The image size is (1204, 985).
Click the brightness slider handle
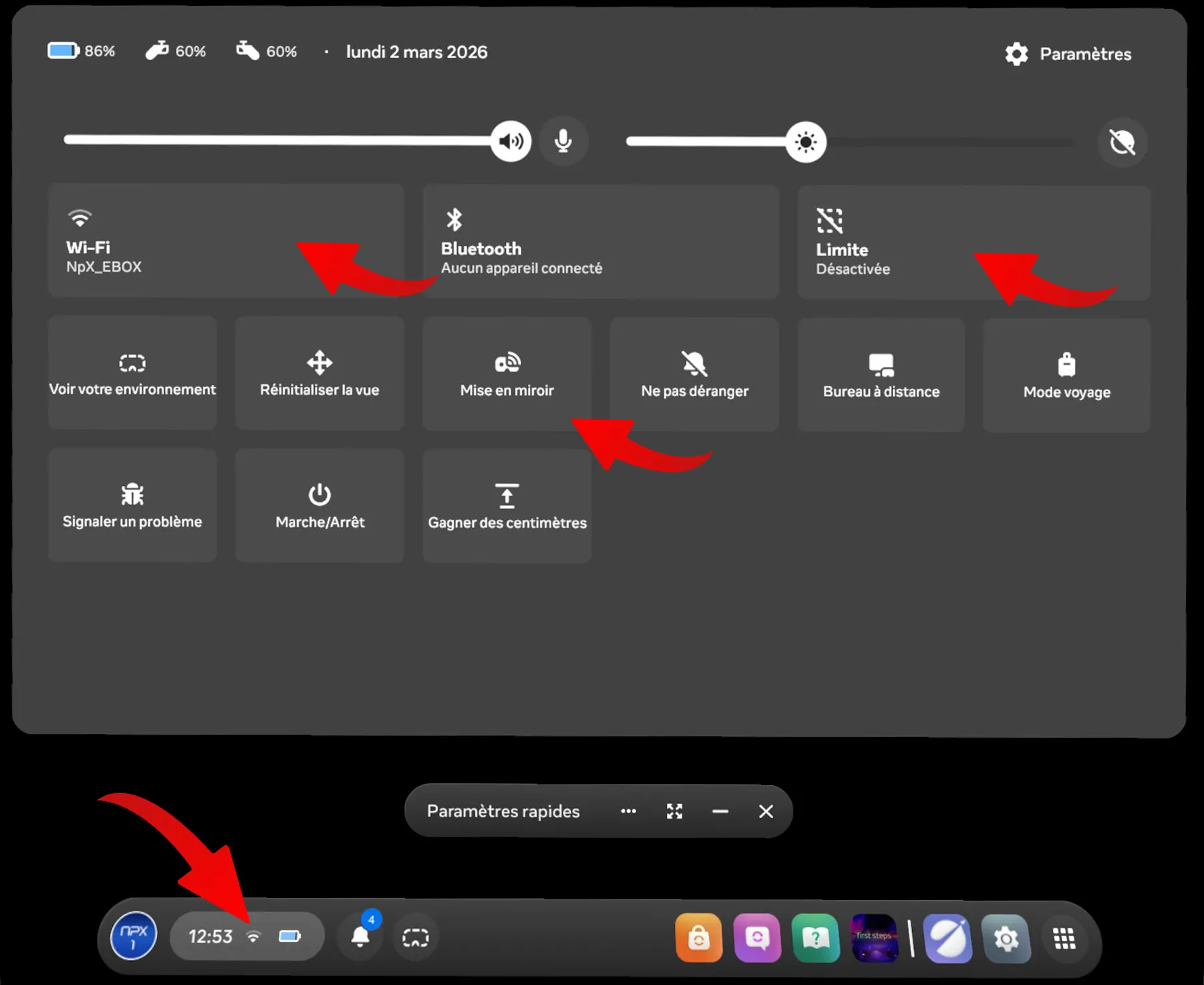[806, 142]
